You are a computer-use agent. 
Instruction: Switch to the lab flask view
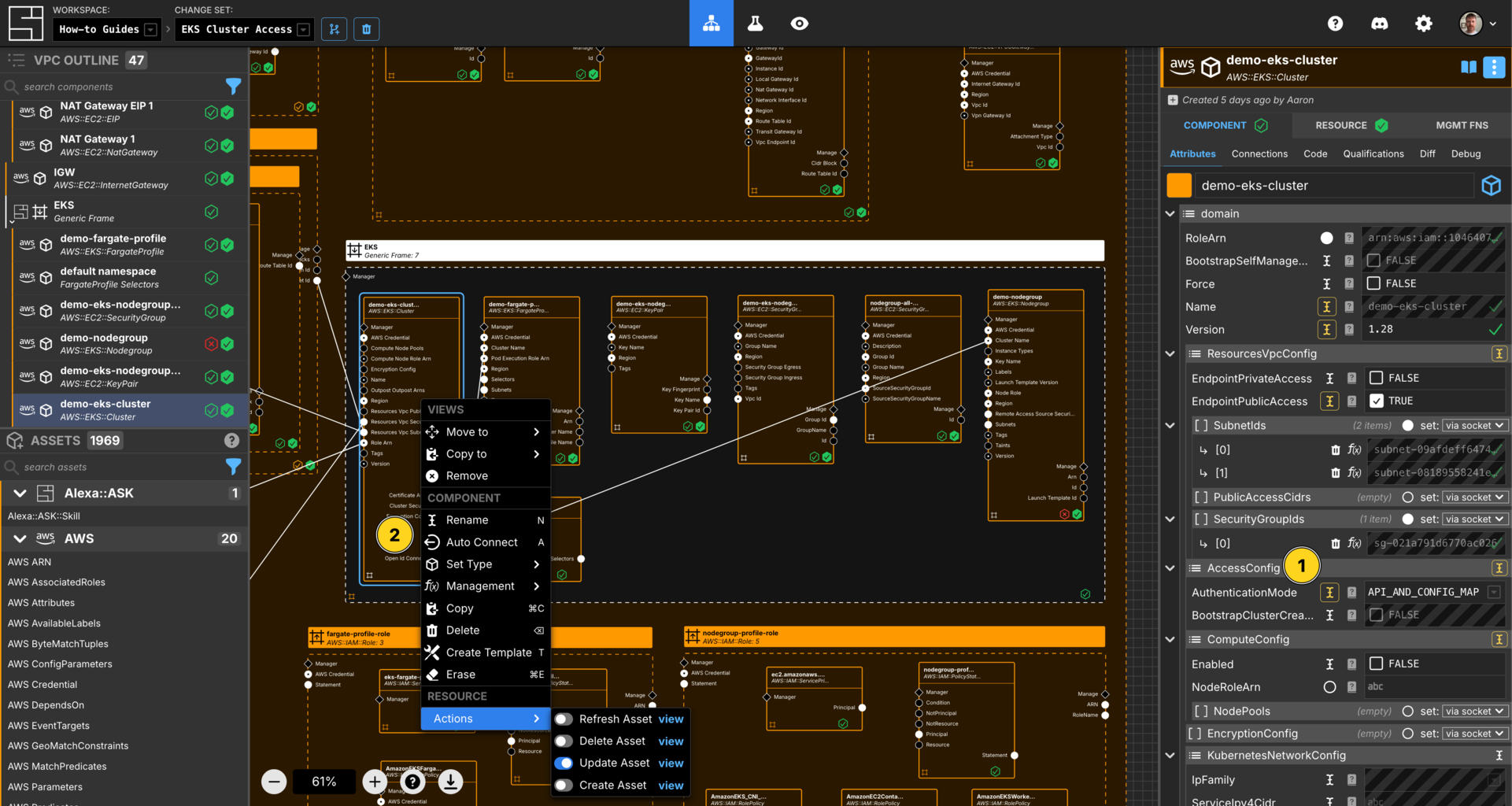coord(755,24)
